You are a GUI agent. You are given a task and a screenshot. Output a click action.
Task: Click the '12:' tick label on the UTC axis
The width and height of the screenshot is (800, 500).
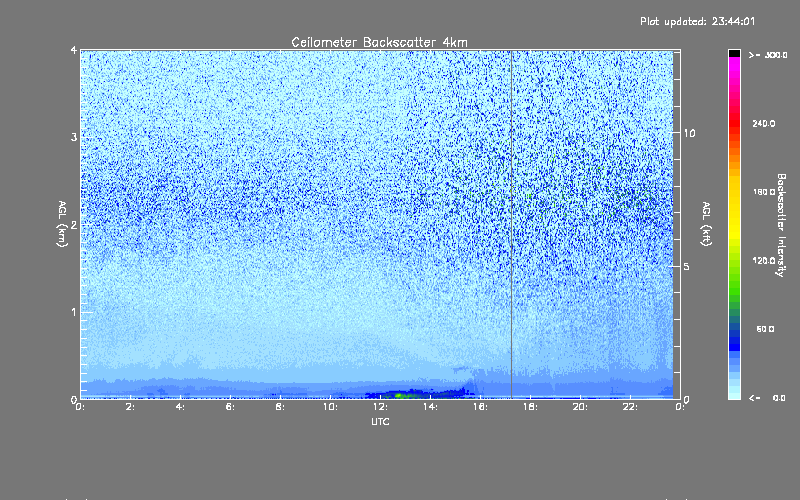pos(380,407)
